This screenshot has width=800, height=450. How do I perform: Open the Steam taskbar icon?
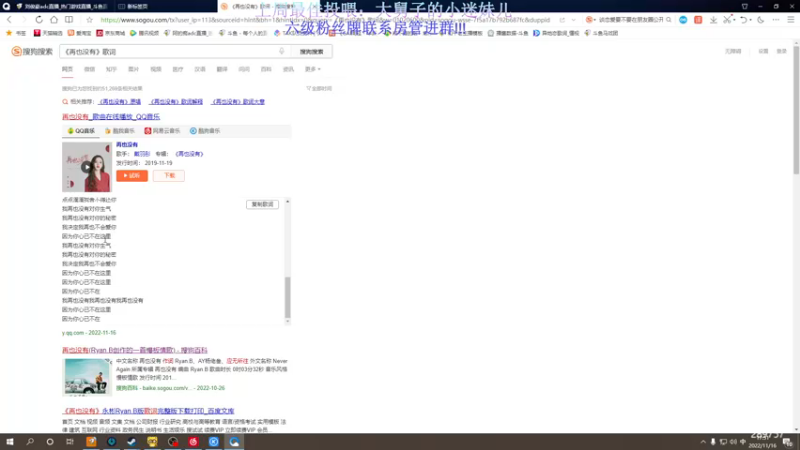pos(132,442)
